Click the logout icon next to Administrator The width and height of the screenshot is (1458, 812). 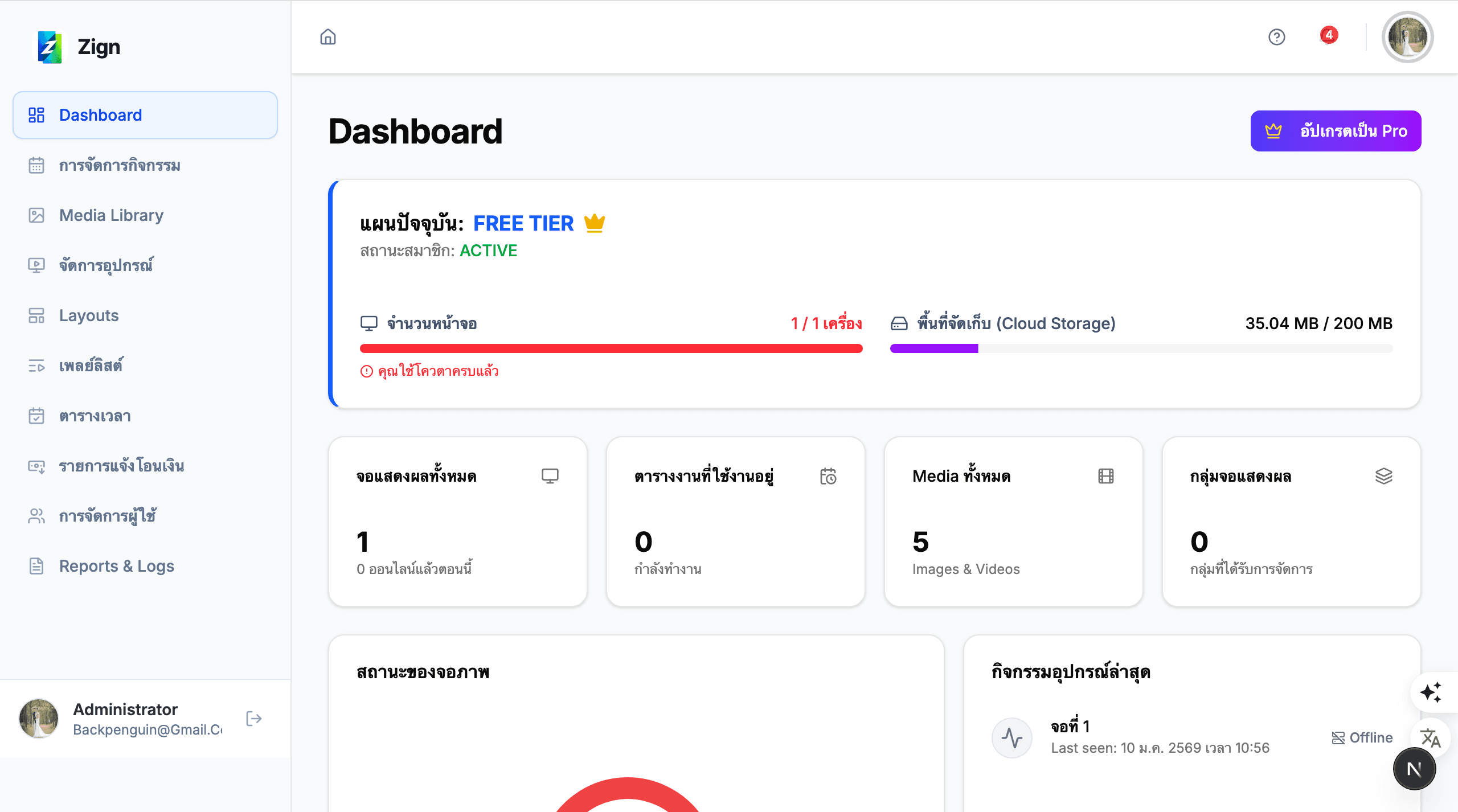[254, 719]
